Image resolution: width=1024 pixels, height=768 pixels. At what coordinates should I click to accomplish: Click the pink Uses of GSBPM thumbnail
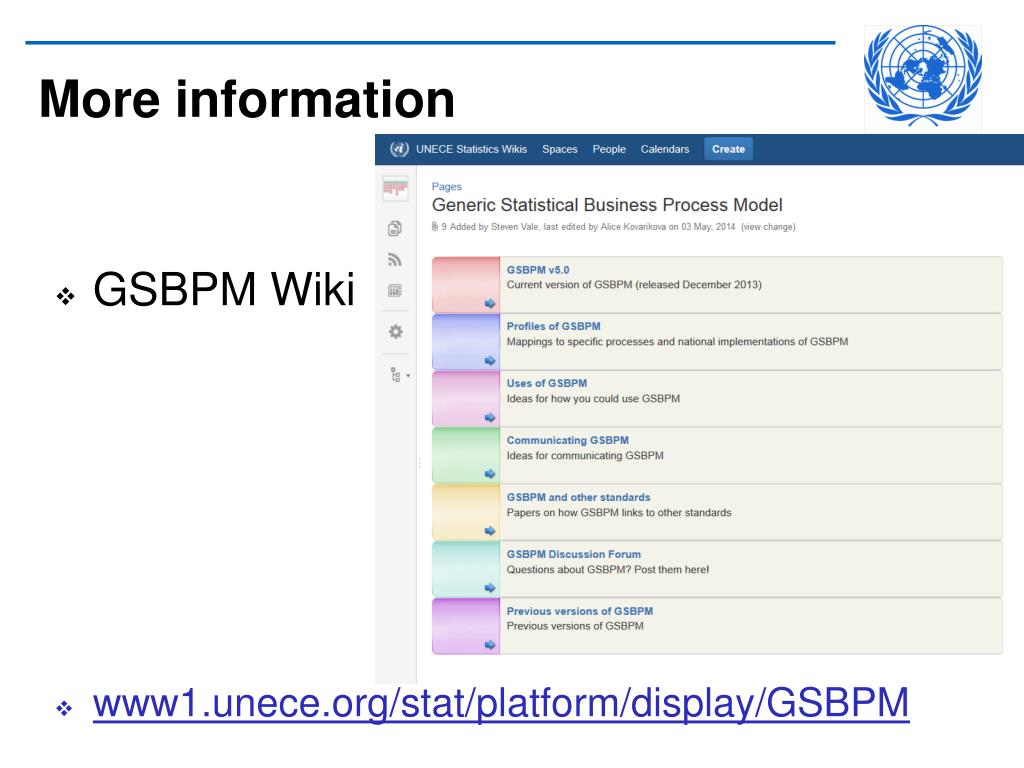[x=466, y=398]
